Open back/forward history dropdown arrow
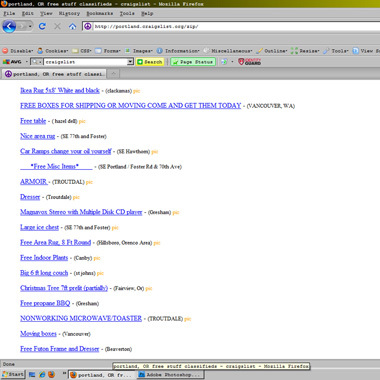 [x=30, y=26]
